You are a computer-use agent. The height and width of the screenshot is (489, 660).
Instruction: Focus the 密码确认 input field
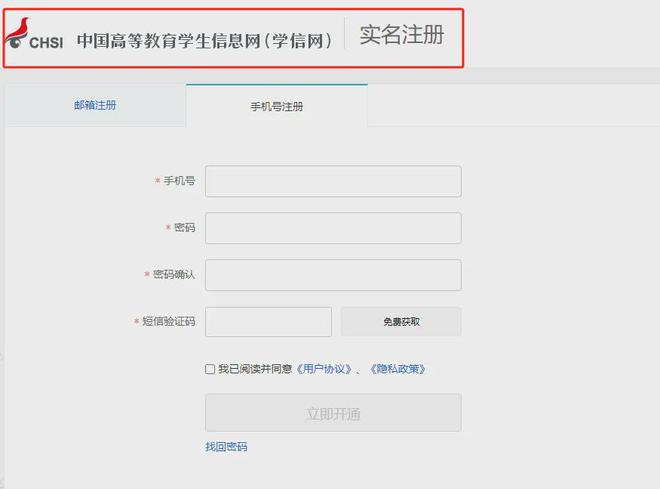[x=333, y=275]
